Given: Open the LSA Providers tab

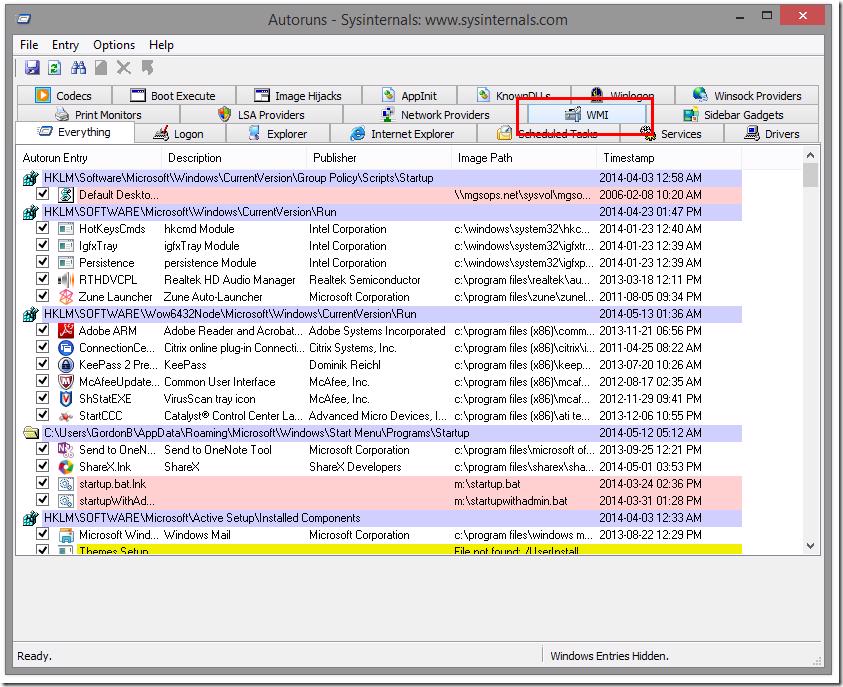Looking at the screenshot, I should pyautogui.click(x=261, y=114).
